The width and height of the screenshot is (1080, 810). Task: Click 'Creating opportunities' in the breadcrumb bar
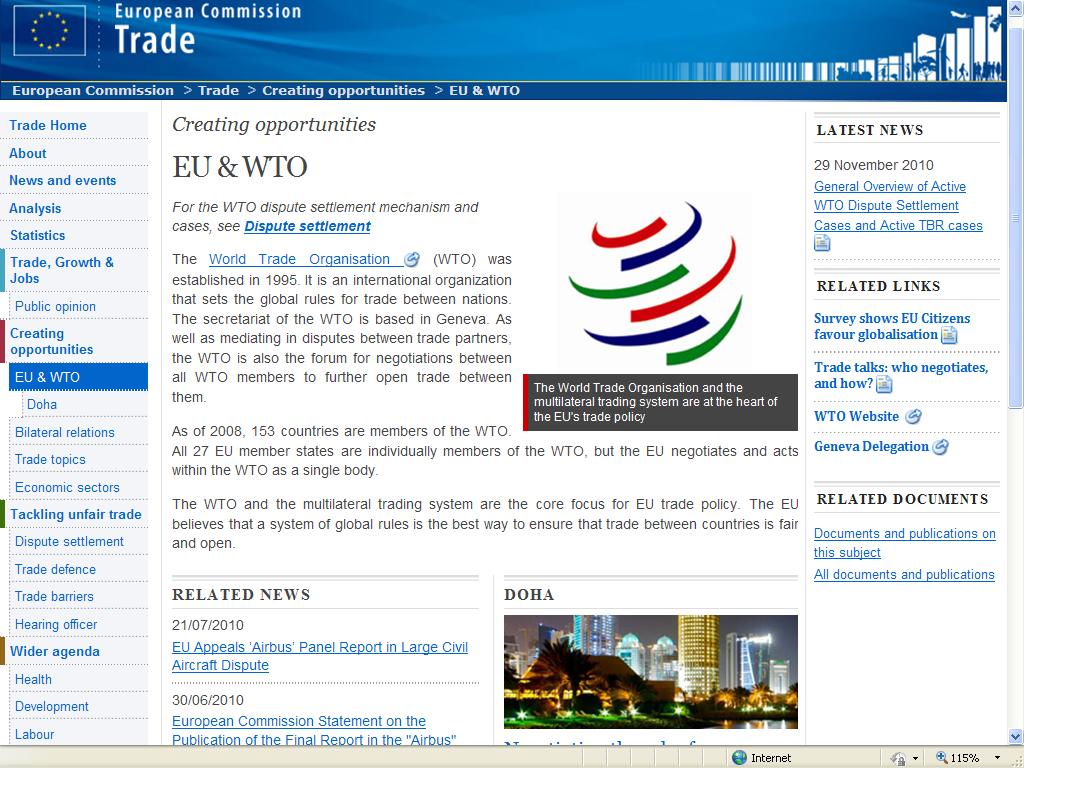point(343,91)
